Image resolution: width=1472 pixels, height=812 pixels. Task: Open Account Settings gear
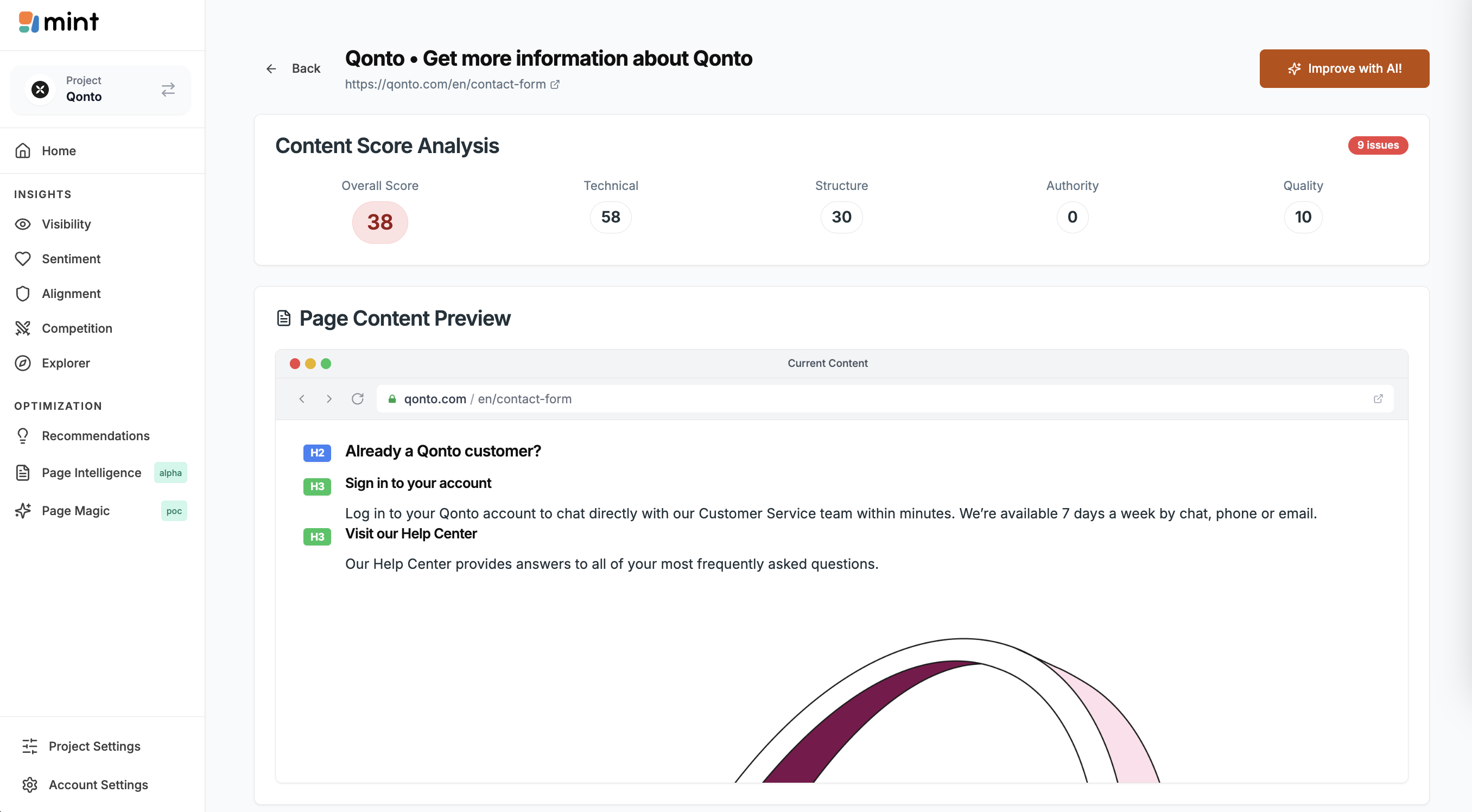pos(30,785)
